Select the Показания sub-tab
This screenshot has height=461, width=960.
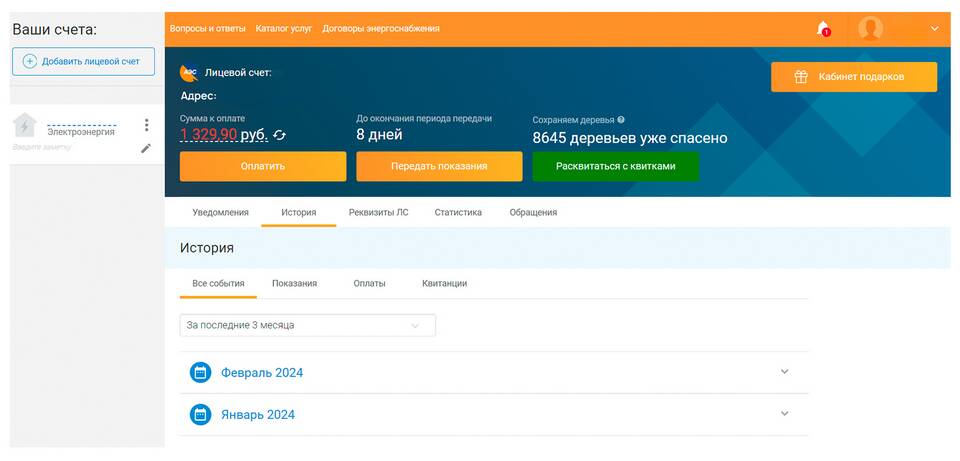coord(294,283)
